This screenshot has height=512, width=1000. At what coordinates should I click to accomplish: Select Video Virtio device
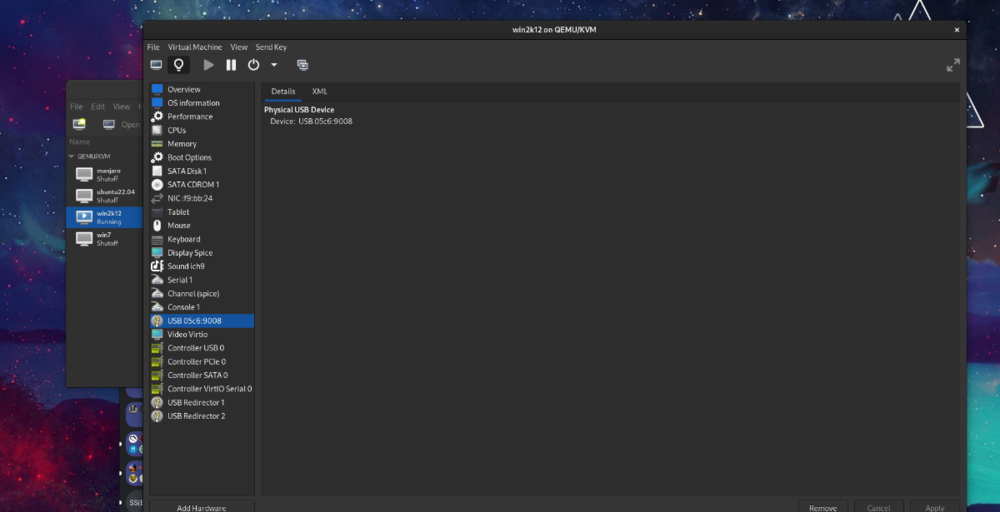pos(202,334)
